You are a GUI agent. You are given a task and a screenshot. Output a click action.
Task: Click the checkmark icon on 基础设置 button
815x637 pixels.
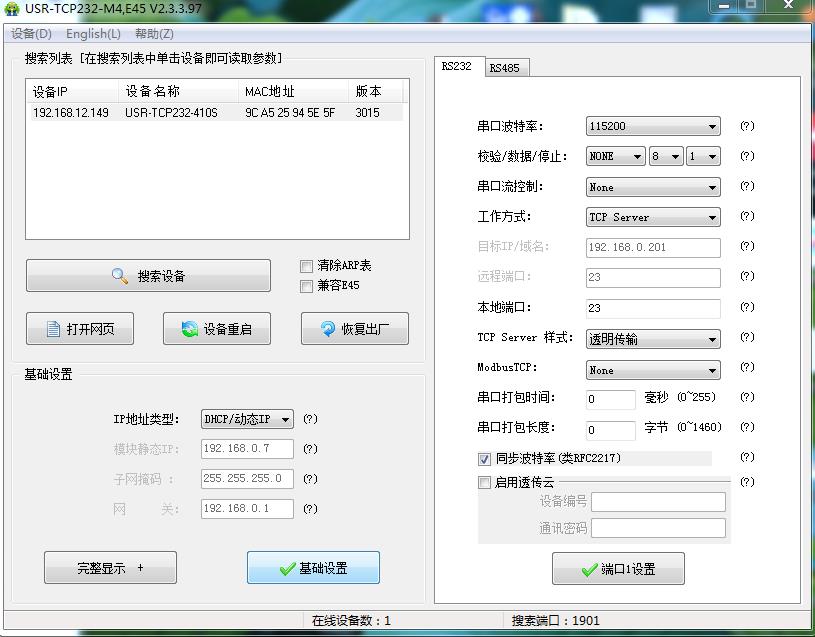287,568
